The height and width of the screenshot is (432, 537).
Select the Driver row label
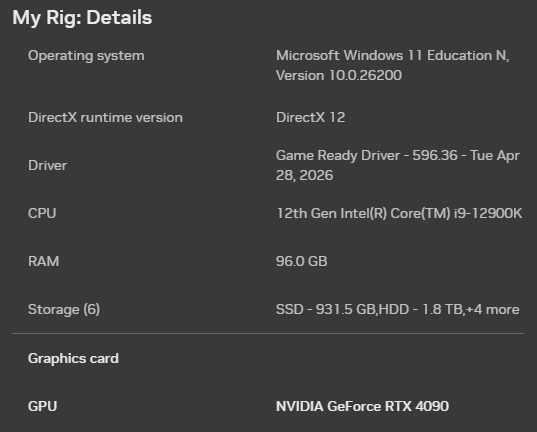[48, 165]
